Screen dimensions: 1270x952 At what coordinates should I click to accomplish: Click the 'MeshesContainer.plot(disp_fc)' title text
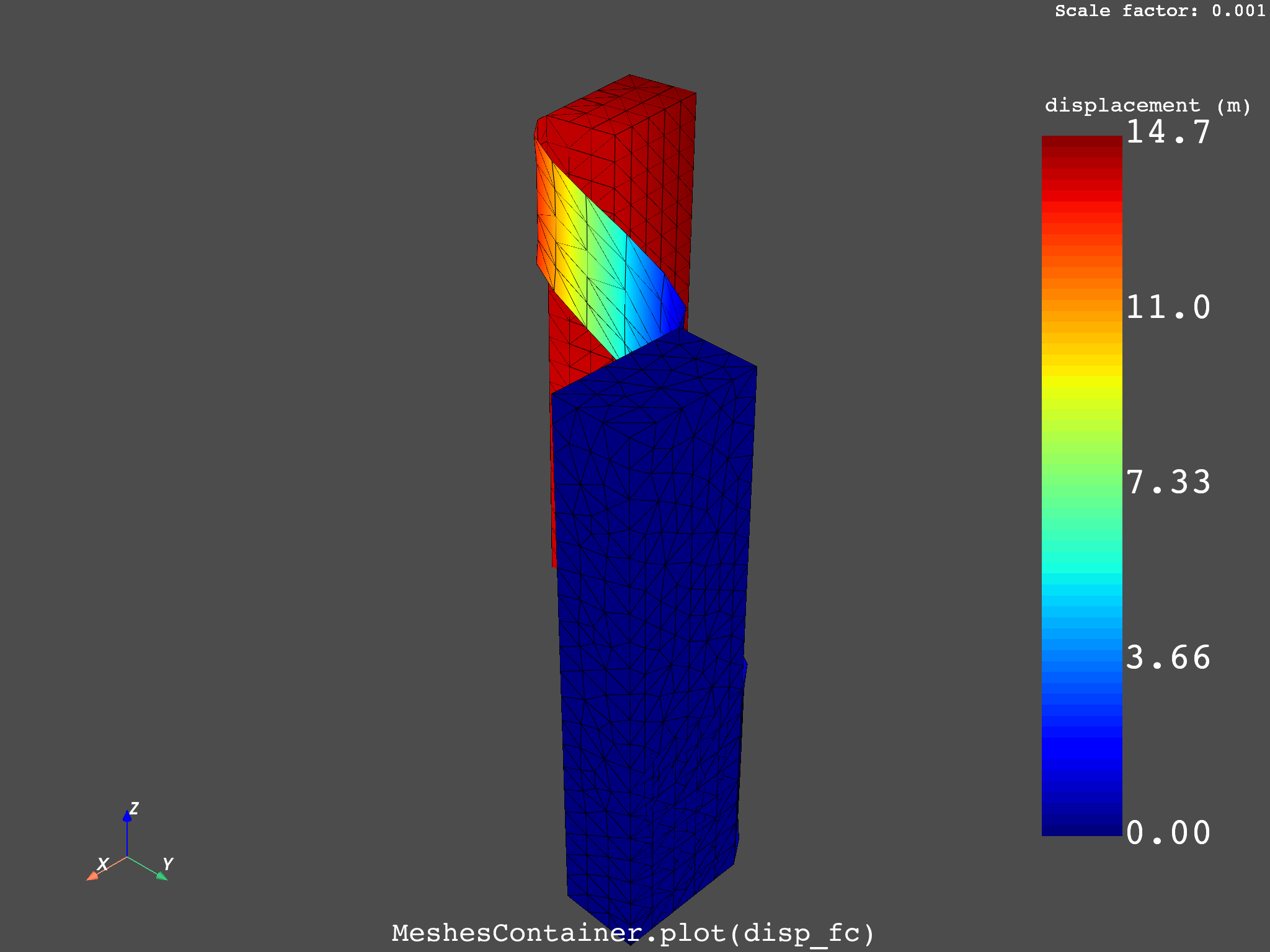click(633, 933)
